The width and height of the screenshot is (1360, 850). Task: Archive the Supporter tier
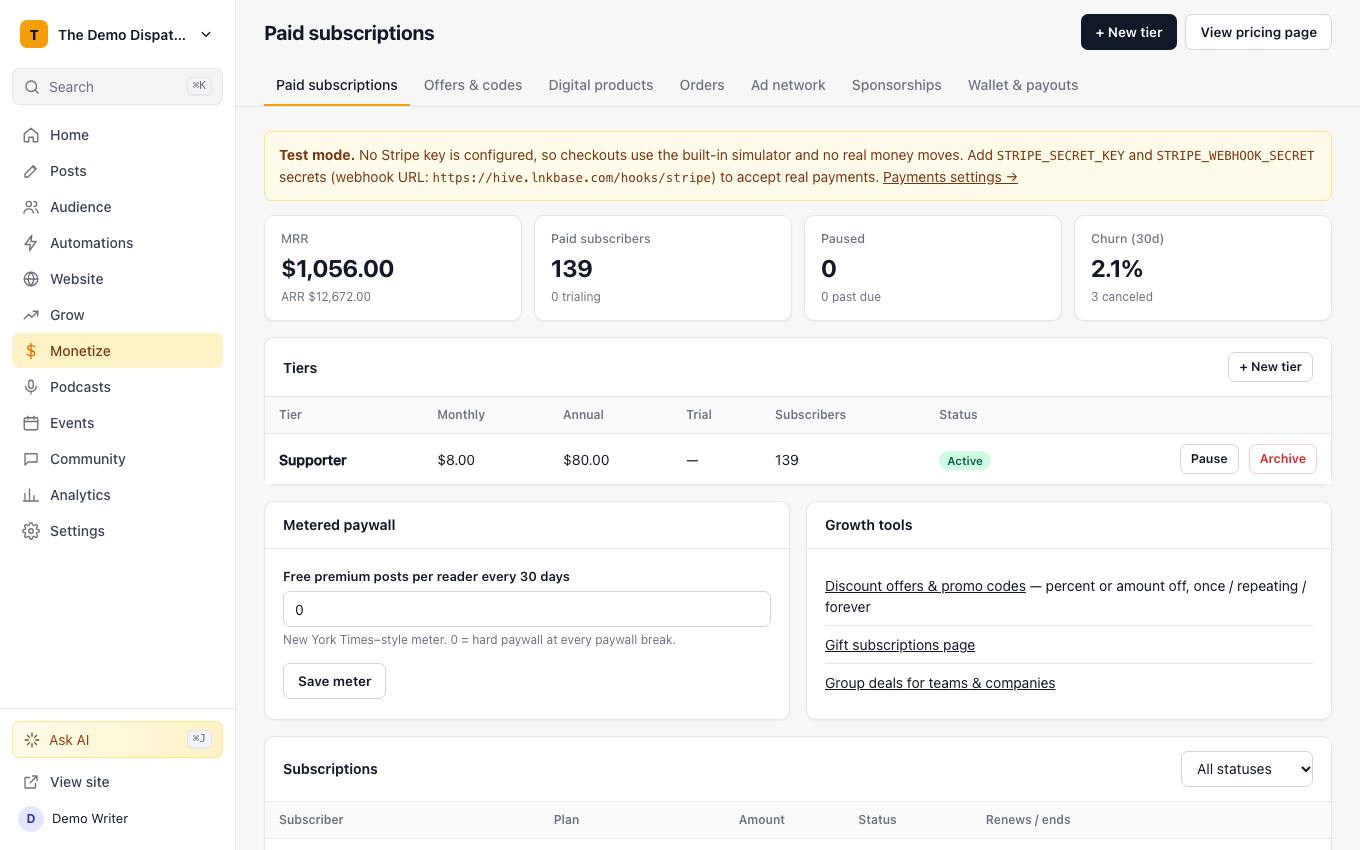[x=1283, y=459]
